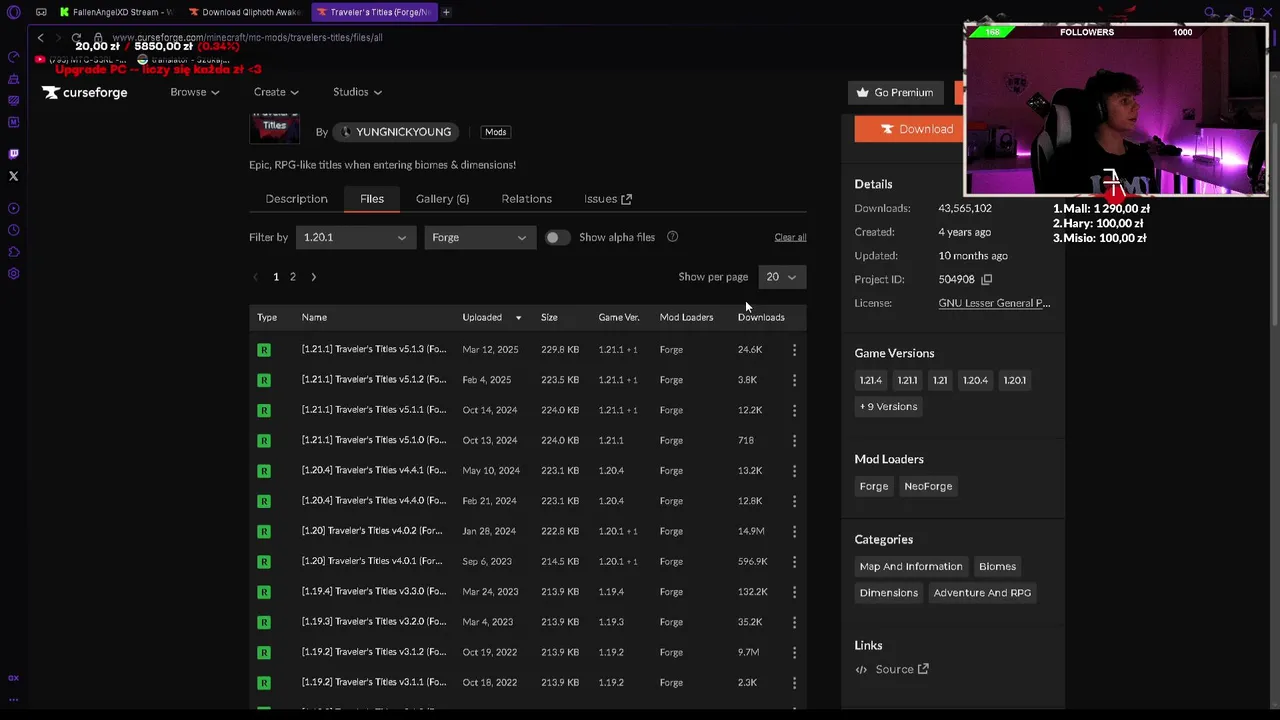Click the Go Premium button
1280x720 pixels.
(x=895, y=92)
